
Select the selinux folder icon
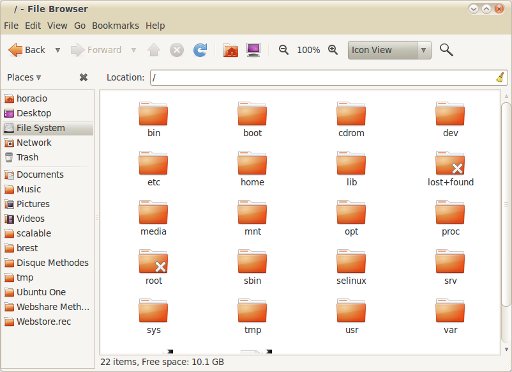pos(351,262)
